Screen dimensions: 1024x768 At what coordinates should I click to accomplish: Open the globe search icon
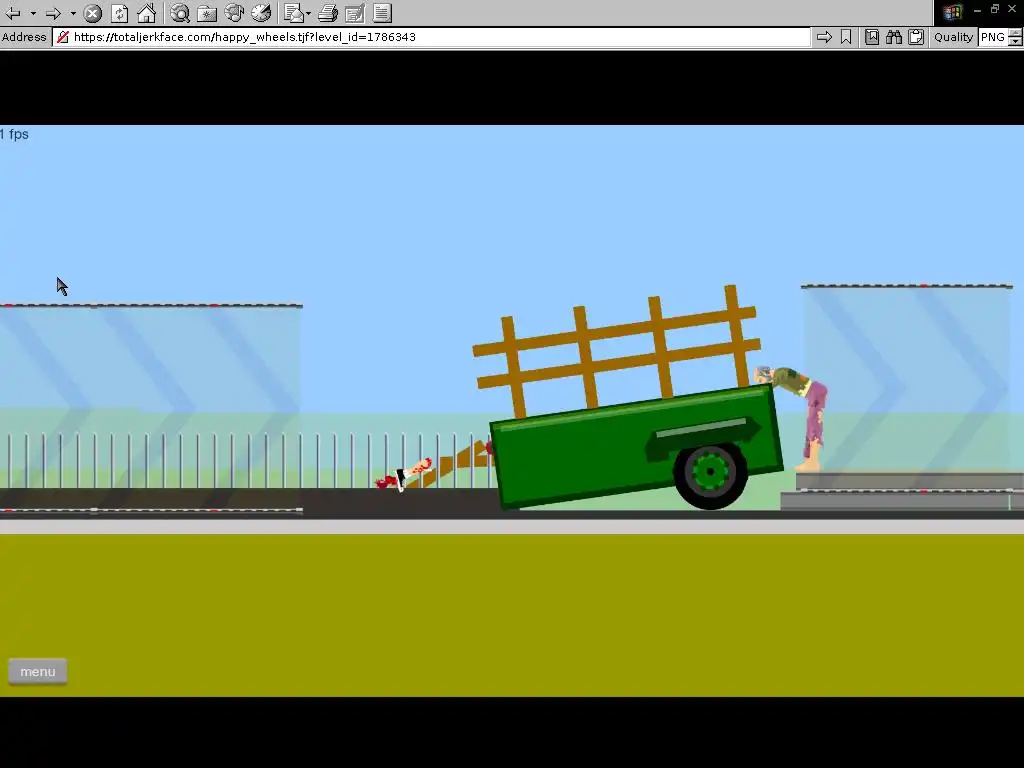180,13
